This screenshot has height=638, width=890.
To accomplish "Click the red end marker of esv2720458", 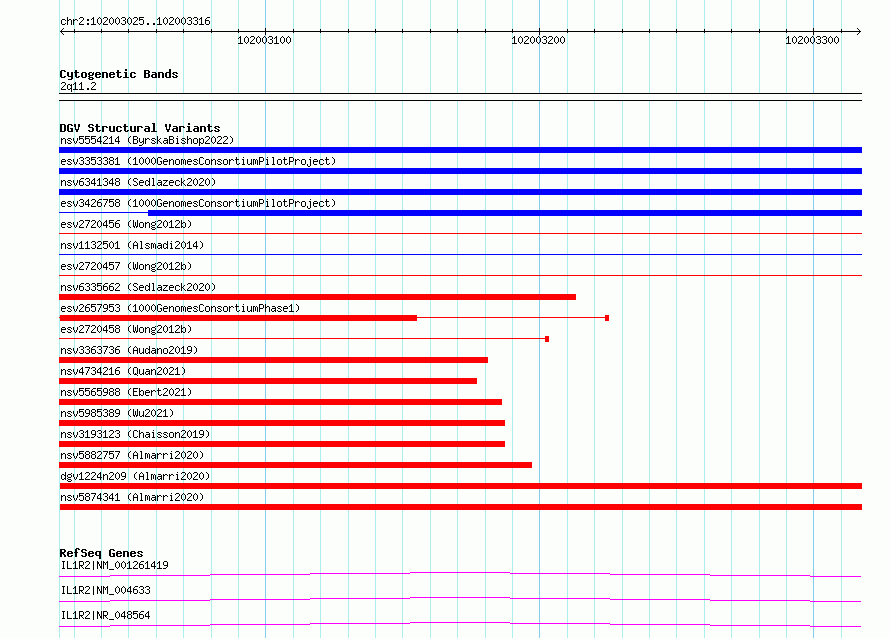I will (547, 339).
